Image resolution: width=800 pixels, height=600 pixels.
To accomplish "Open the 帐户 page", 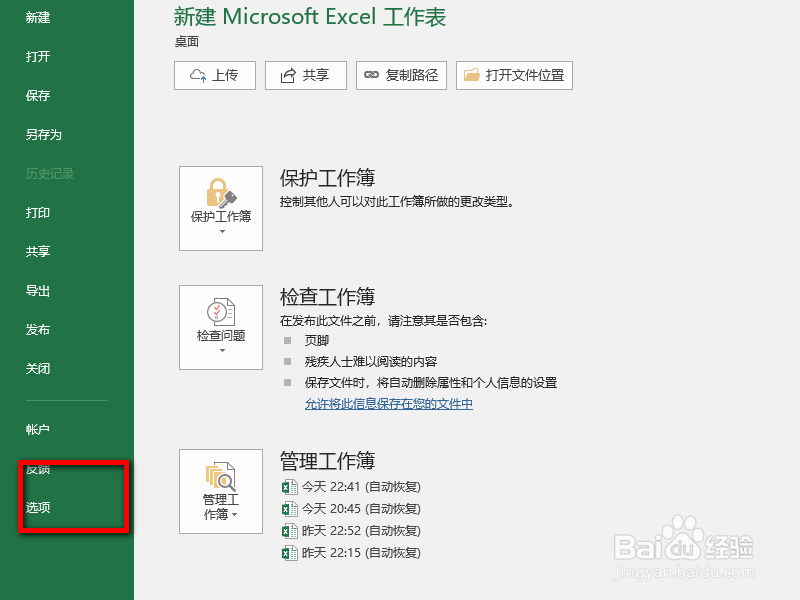I will 38,430.
